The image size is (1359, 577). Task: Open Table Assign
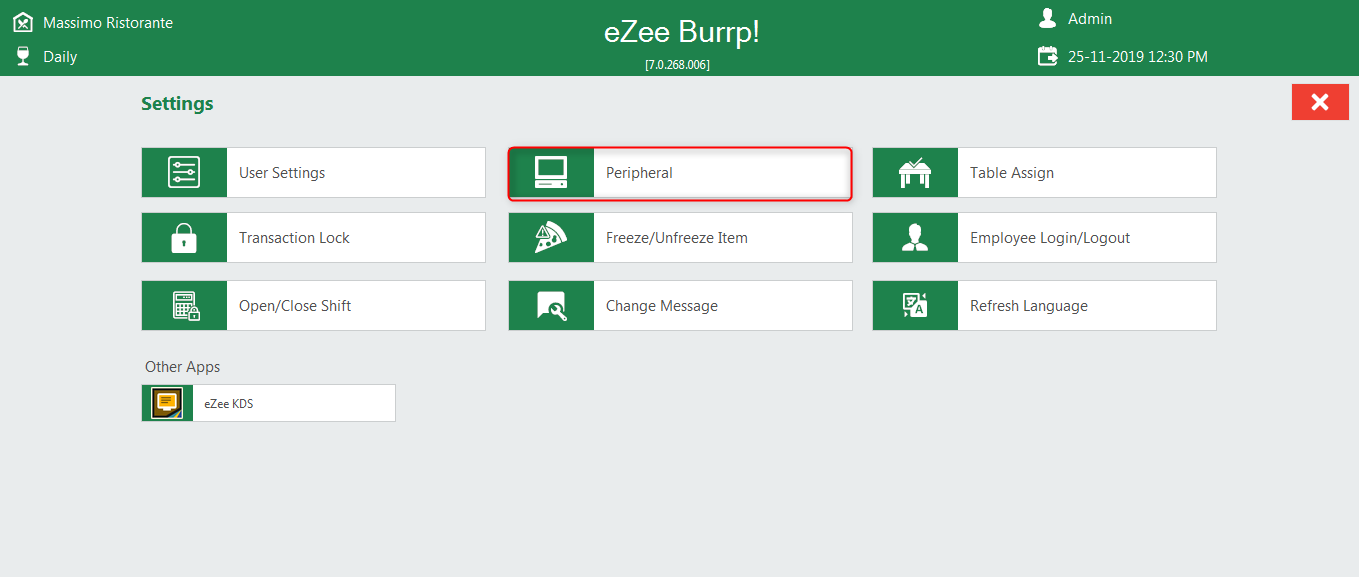point(1044,173)
